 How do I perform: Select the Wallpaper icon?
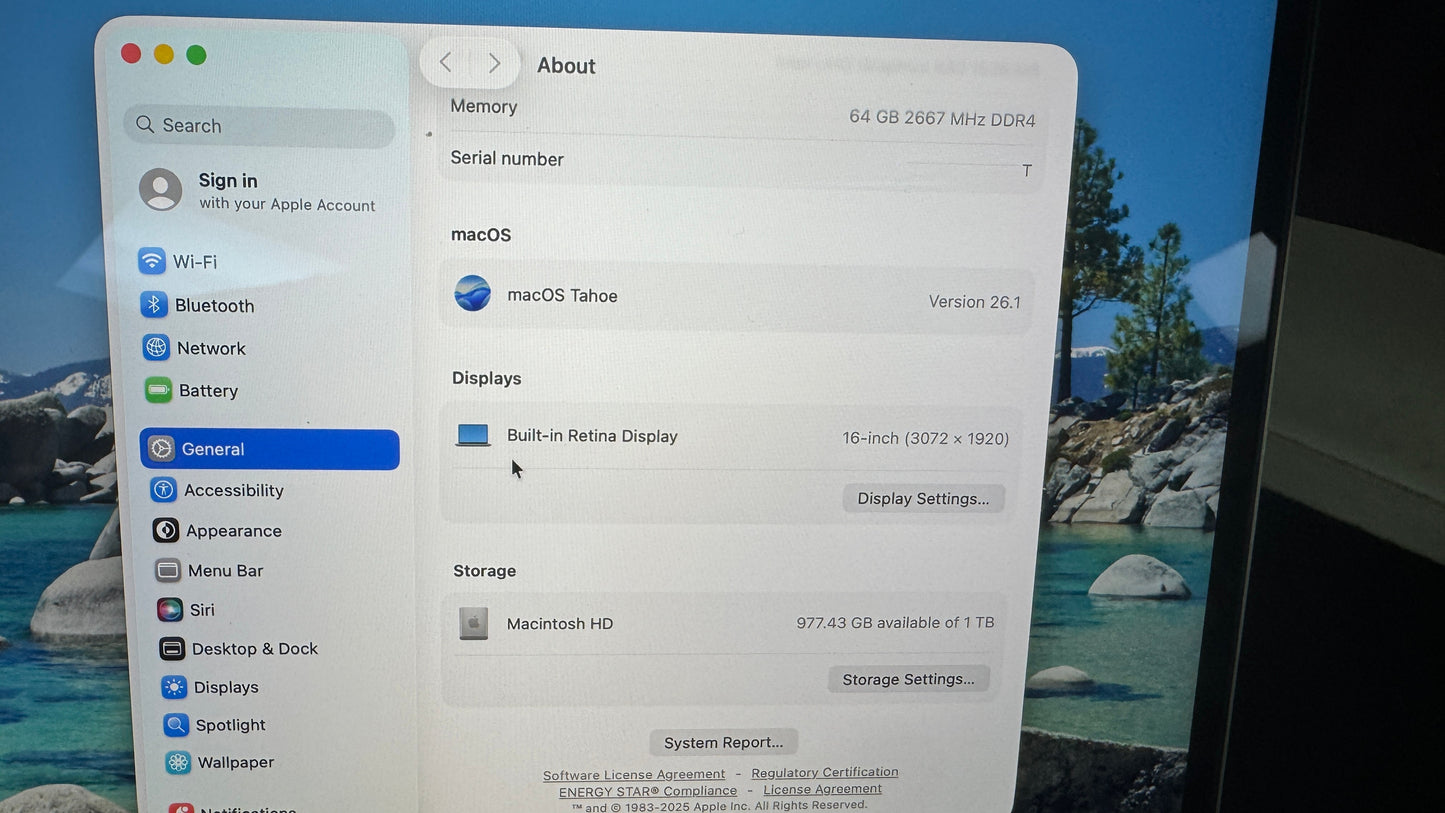[177, 762]
